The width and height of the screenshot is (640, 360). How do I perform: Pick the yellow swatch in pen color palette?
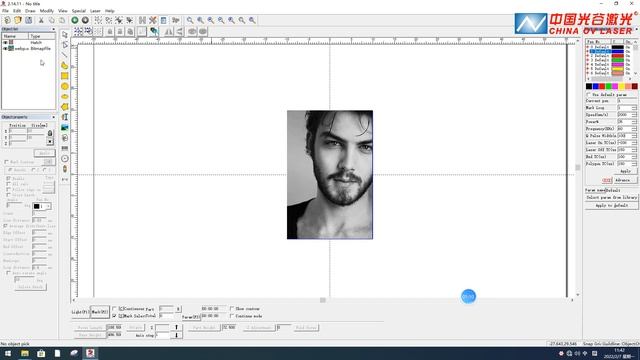[x=622, y=86]
